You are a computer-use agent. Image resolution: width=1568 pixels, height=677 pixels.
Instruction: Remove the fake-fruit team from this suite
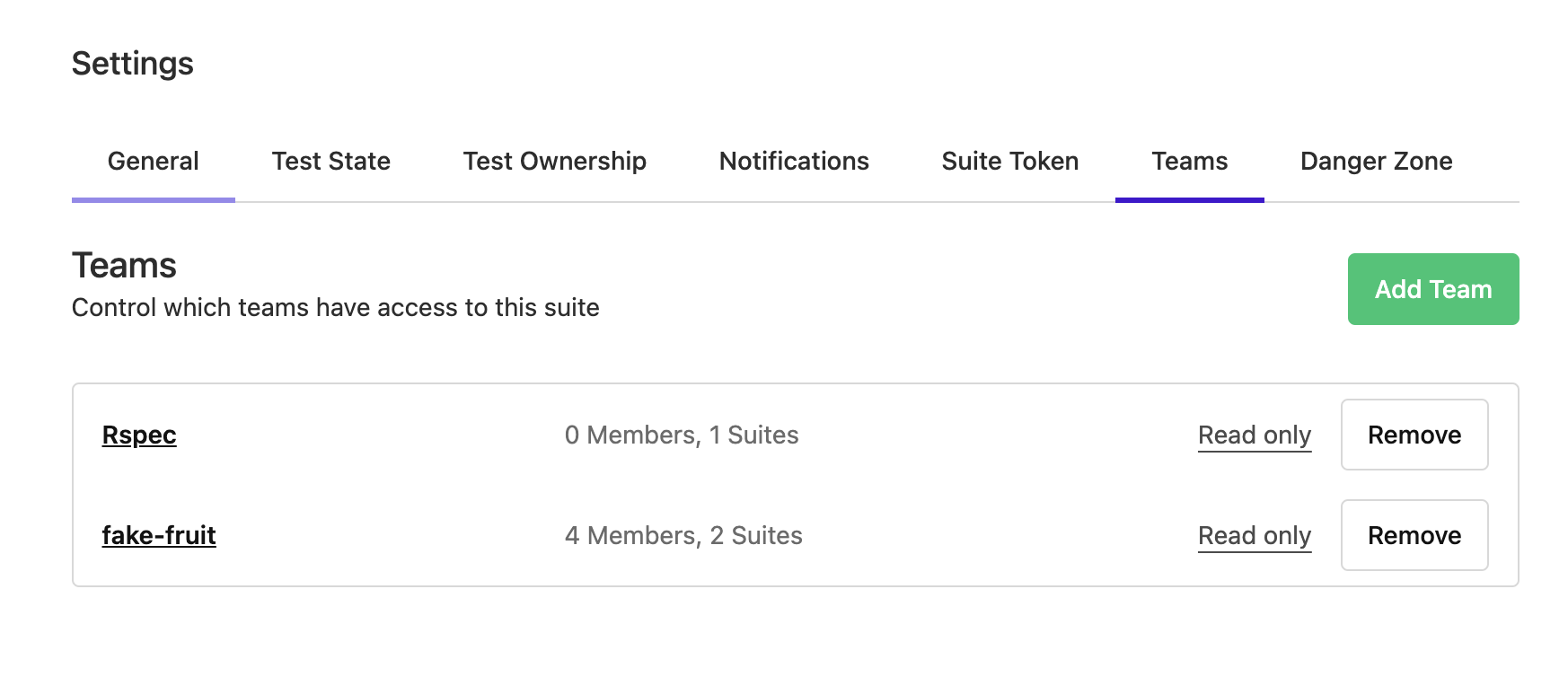1414,535
